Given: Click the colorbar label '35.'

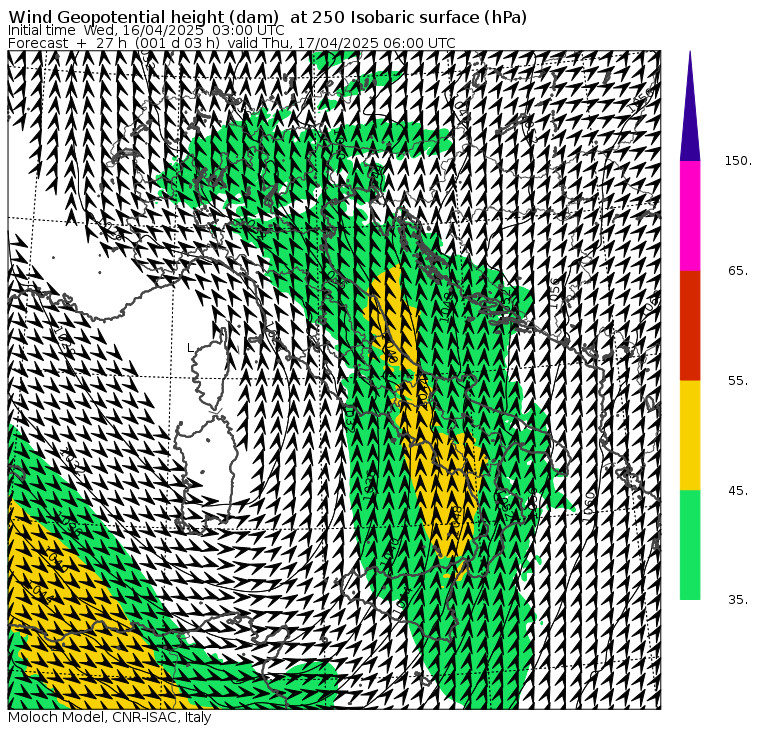Looking at the screenshot, I should pos(738,600).
